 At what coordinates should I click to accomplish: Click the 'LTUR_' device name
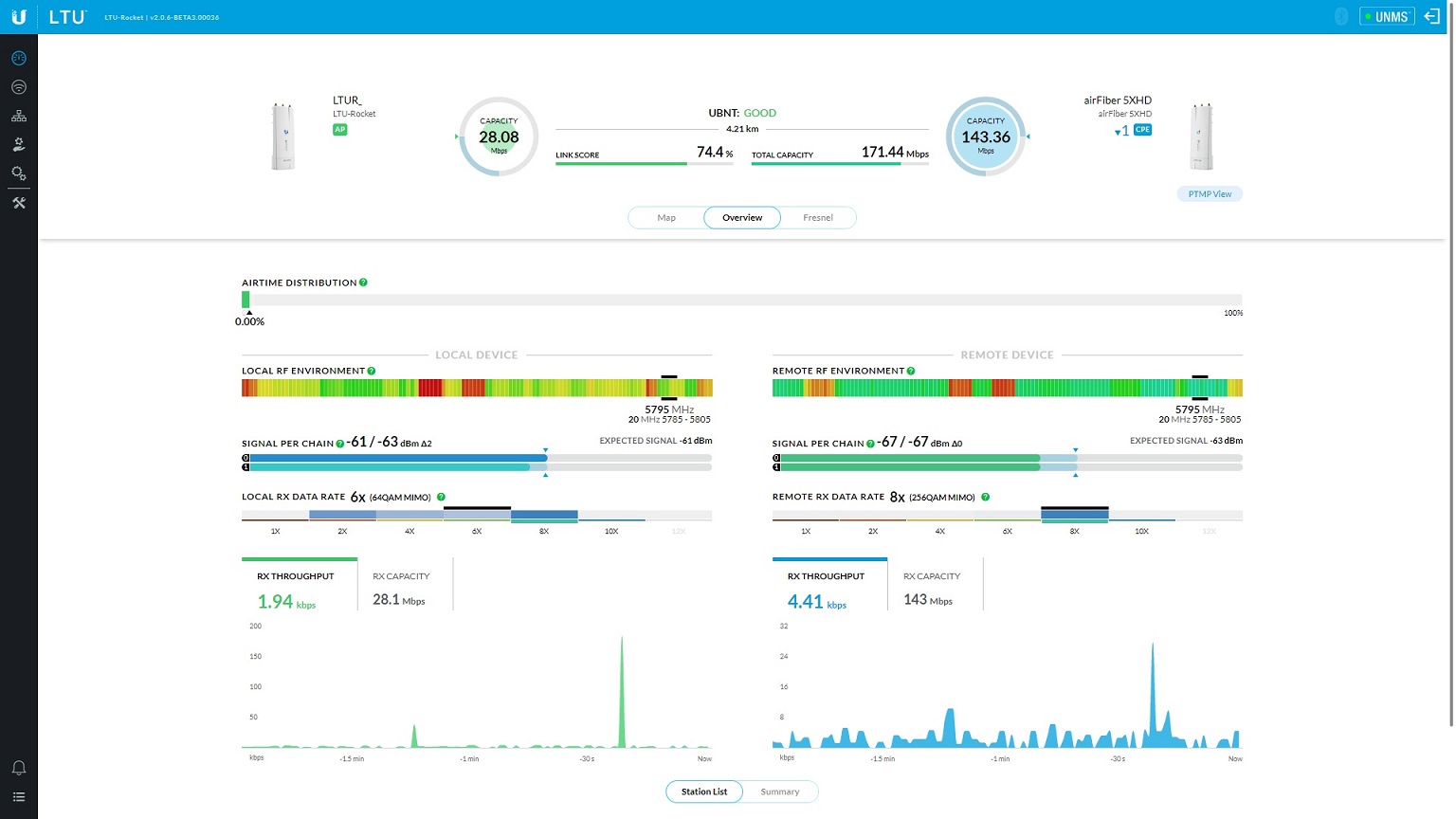pos(347,100)
